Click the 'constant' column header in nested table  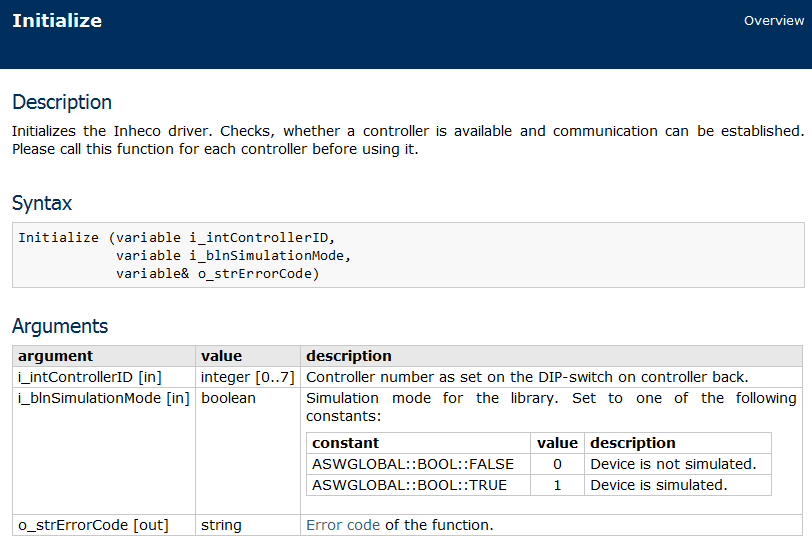click(x=418, y=443)
